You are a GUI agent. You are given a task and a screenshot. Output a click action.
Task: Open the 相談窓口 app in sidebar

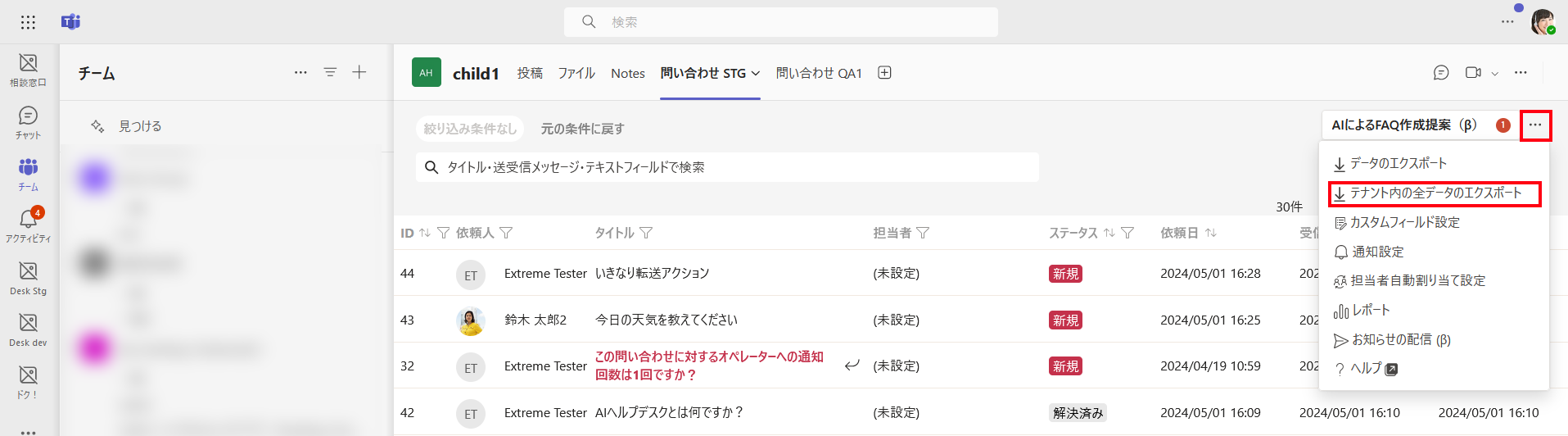click(x=28, y=70)
